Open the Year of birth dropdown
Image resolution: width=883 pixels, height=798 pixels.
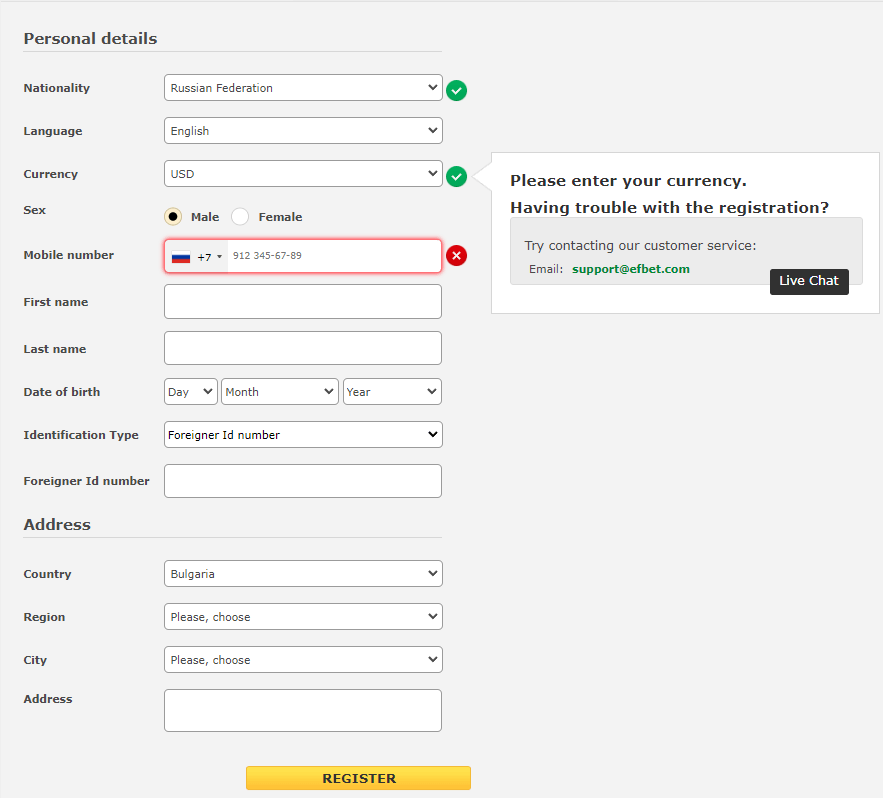point(392,391)
